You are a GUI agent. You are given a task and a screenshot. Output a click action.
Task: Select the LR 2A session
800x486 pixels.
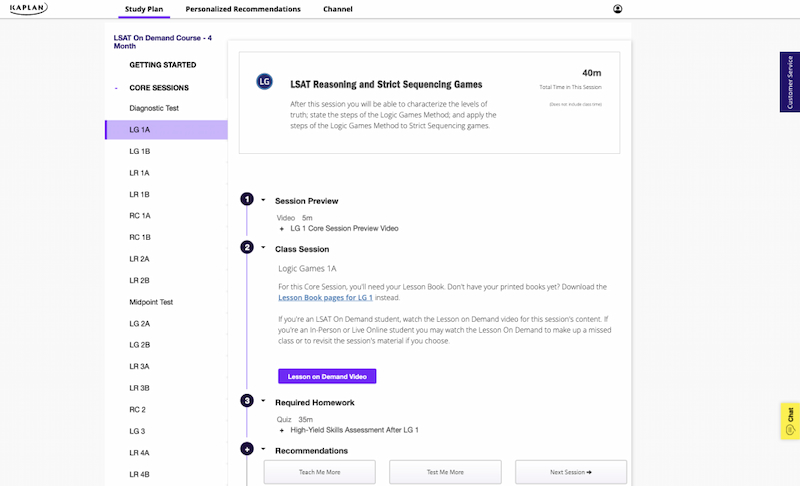click(x=139, y=259)
